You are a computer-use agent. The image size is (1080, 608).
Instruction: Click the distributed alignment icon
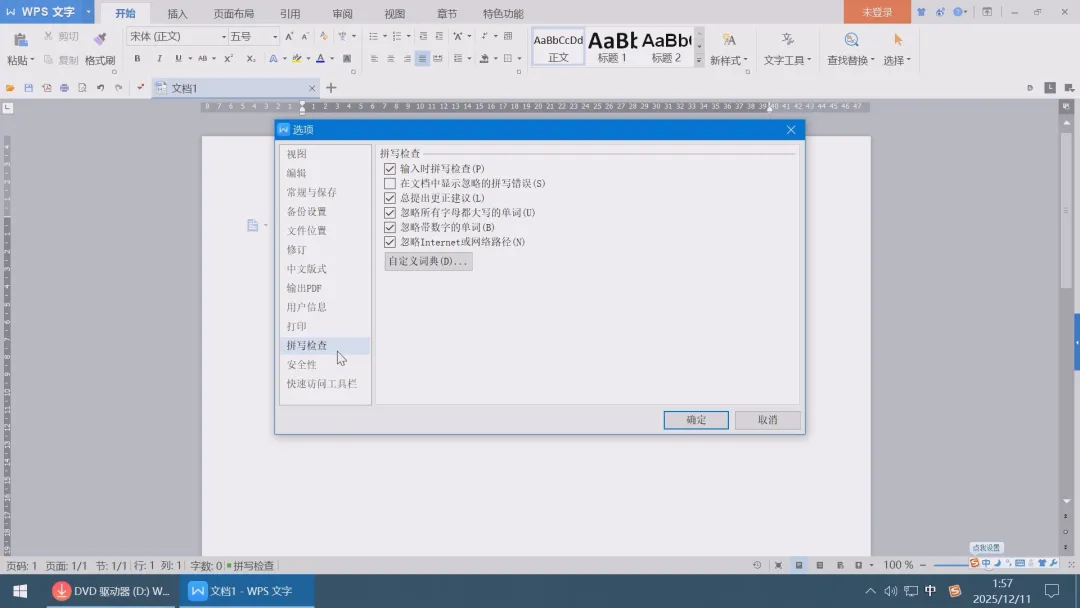point(438,59)
